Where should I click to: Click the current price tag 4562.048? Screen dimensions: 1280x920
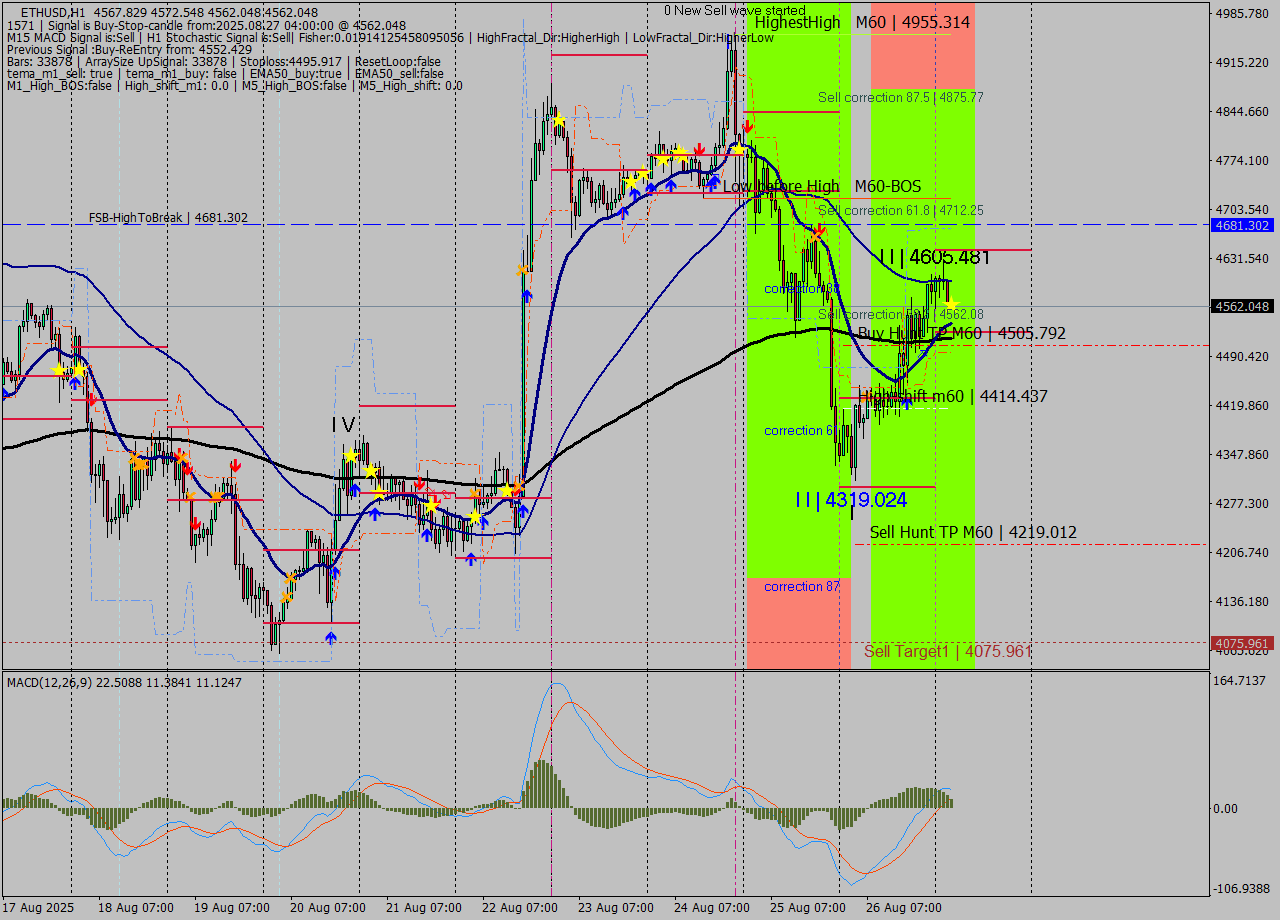click(x=1242, y=306)
